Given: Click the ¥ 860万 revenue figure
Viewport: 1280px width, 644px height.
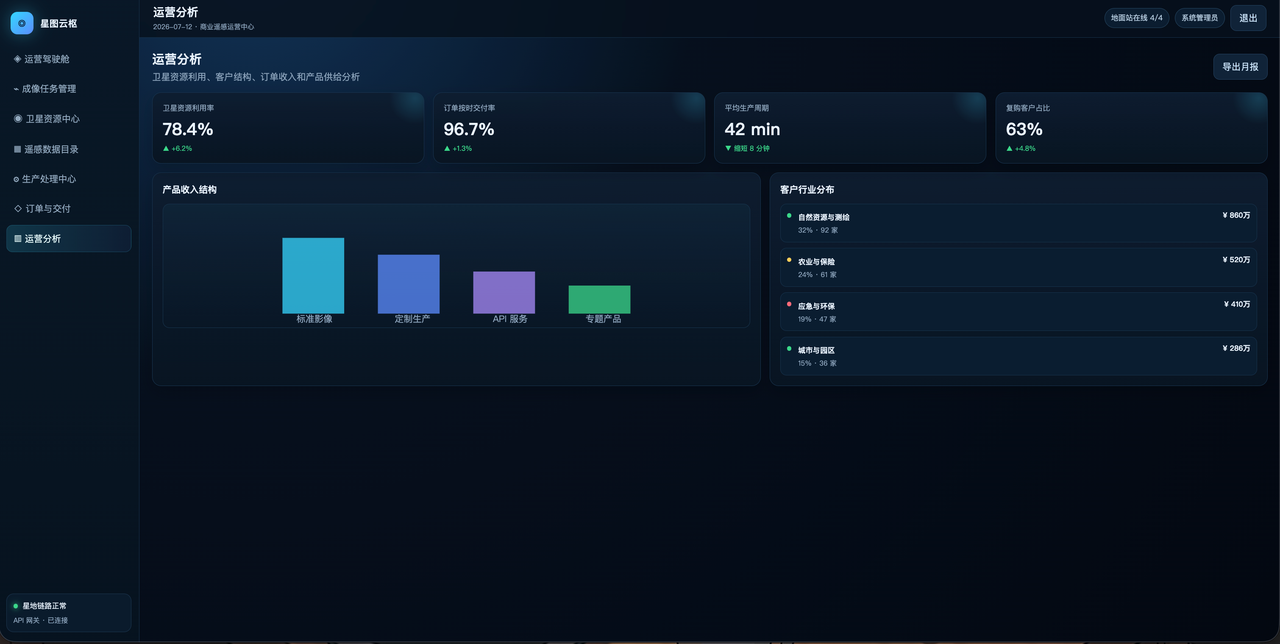Looking at the screenshot, I should tap(1236, 215).
